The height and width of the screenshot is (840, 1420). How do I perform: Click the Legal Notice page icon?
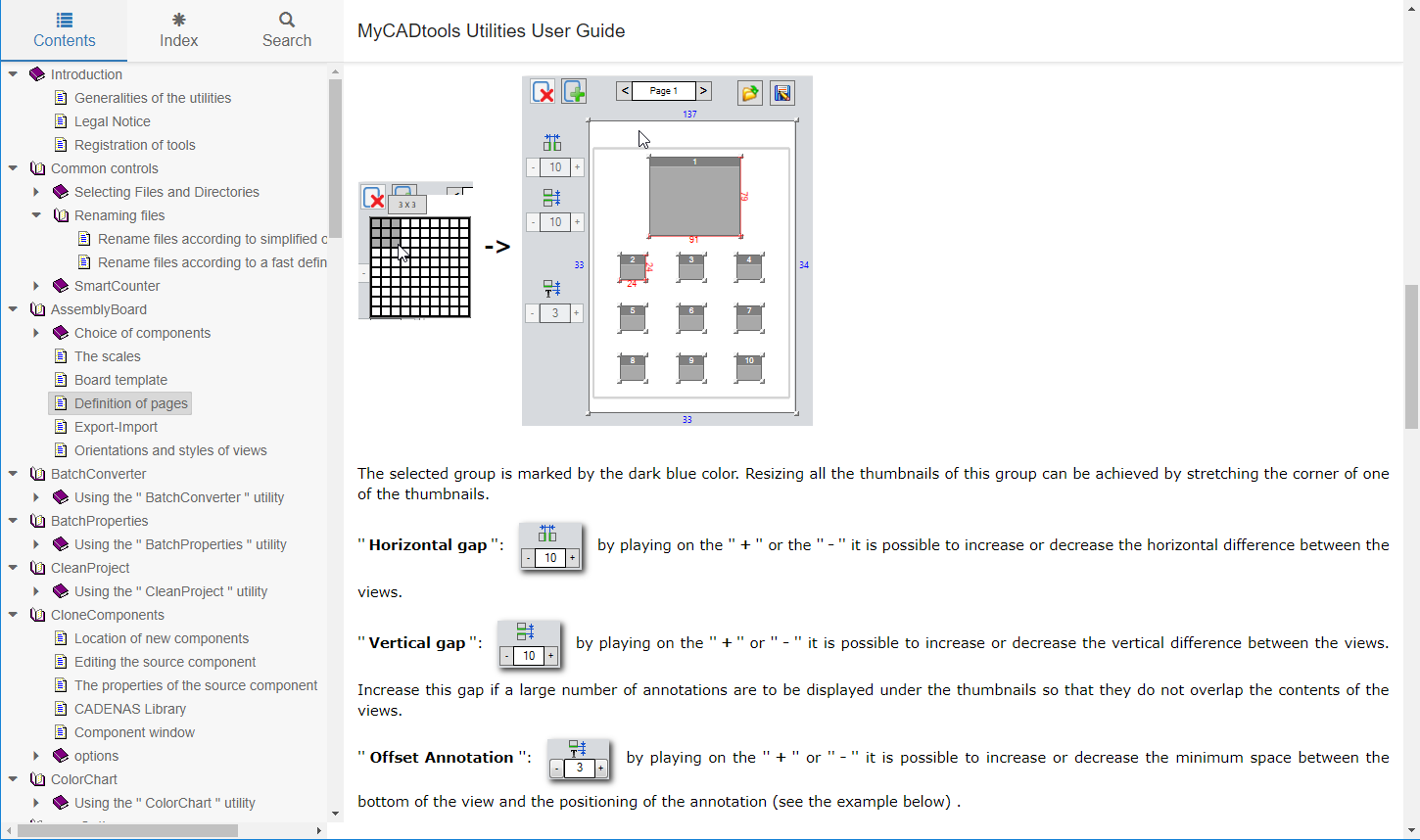[61, 121]
